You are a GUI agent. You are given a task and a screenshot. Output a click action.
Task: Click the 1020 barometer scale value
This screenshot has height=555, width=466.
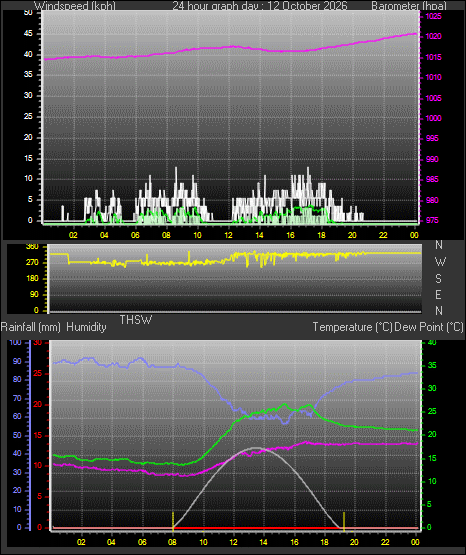coord(433,36)
